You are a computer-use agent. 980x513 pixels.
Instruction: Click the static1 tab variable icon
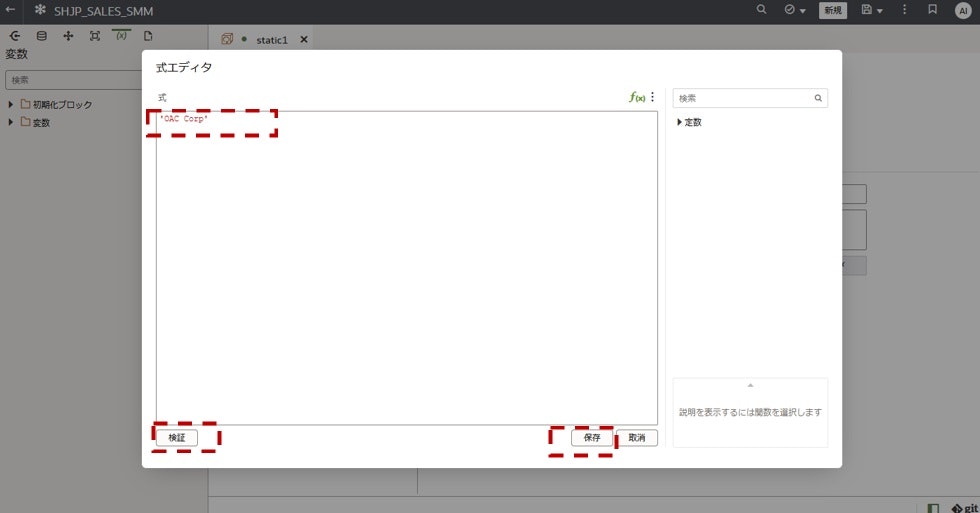point(227,39)
